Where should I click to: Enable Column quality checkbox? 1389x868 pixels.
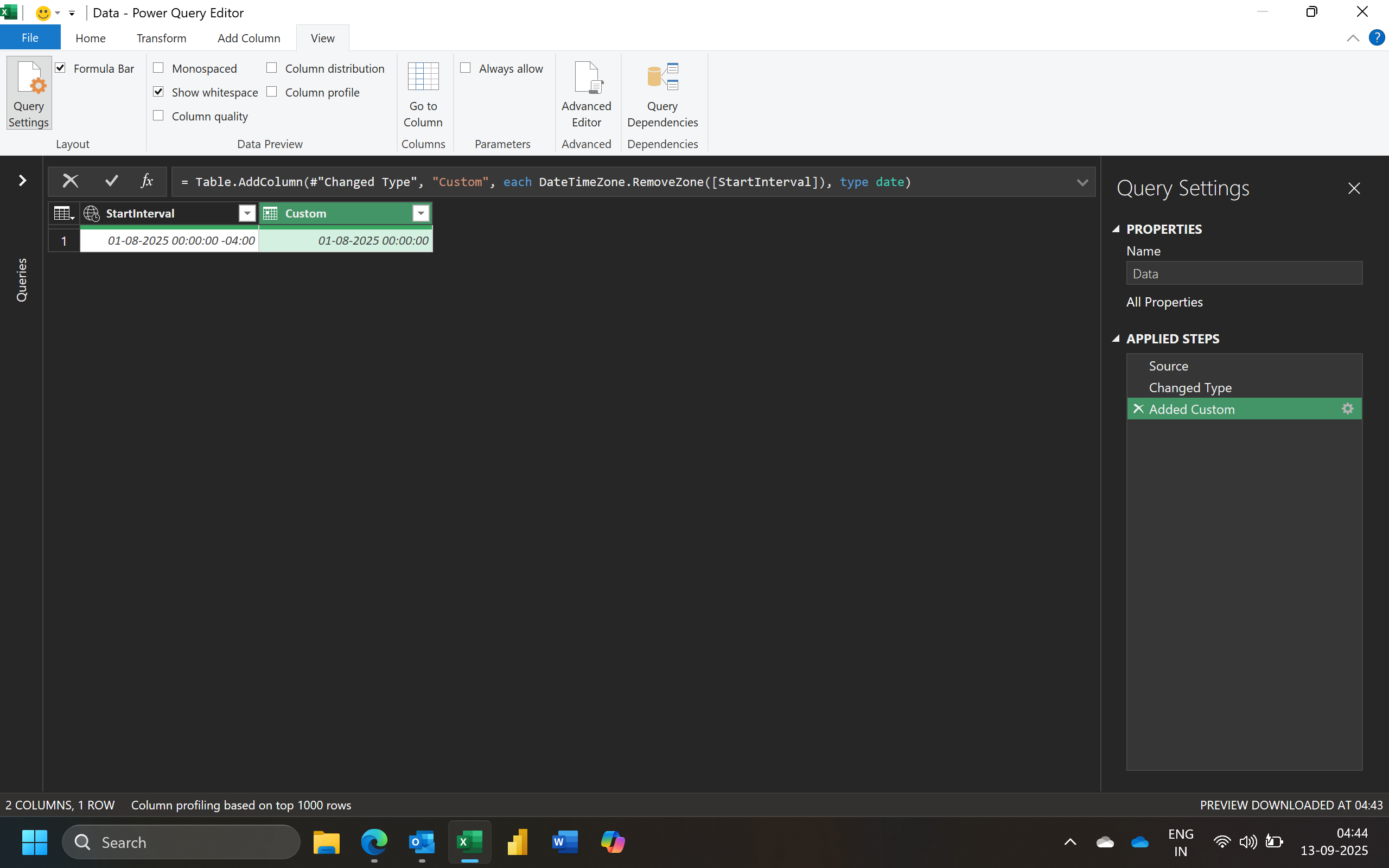point(159,116)
